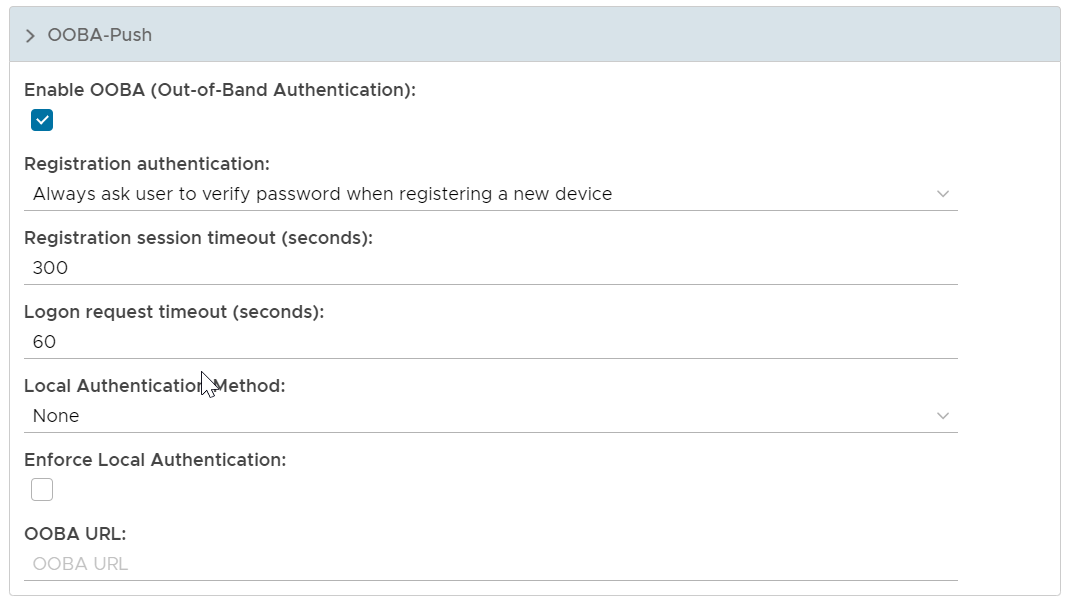Image resolution: width=1073 pixels, height=603 pixels.
Task: Click the Registration session timeout (seconds) label
Action: [198, 238]
